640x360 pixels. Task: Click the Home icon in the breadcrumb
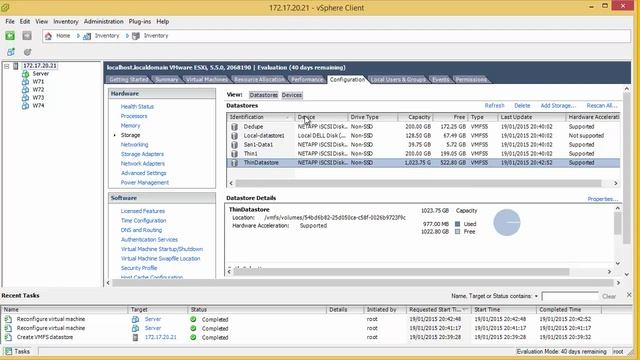(x=48, y=36)
